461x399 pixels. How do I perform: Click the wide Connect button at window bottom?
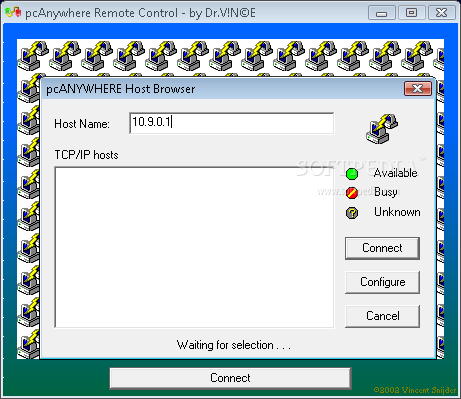click(x=230, y=378)
